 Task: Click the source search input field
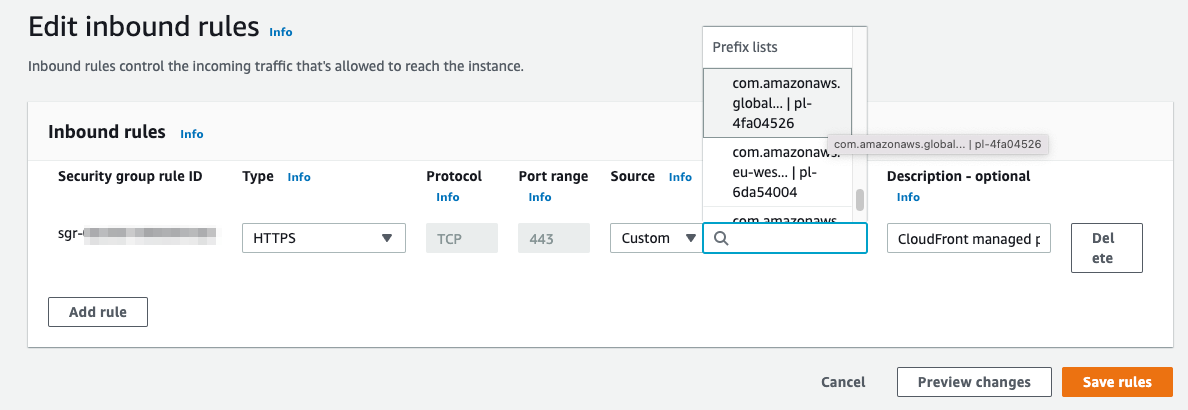point(785,239)
